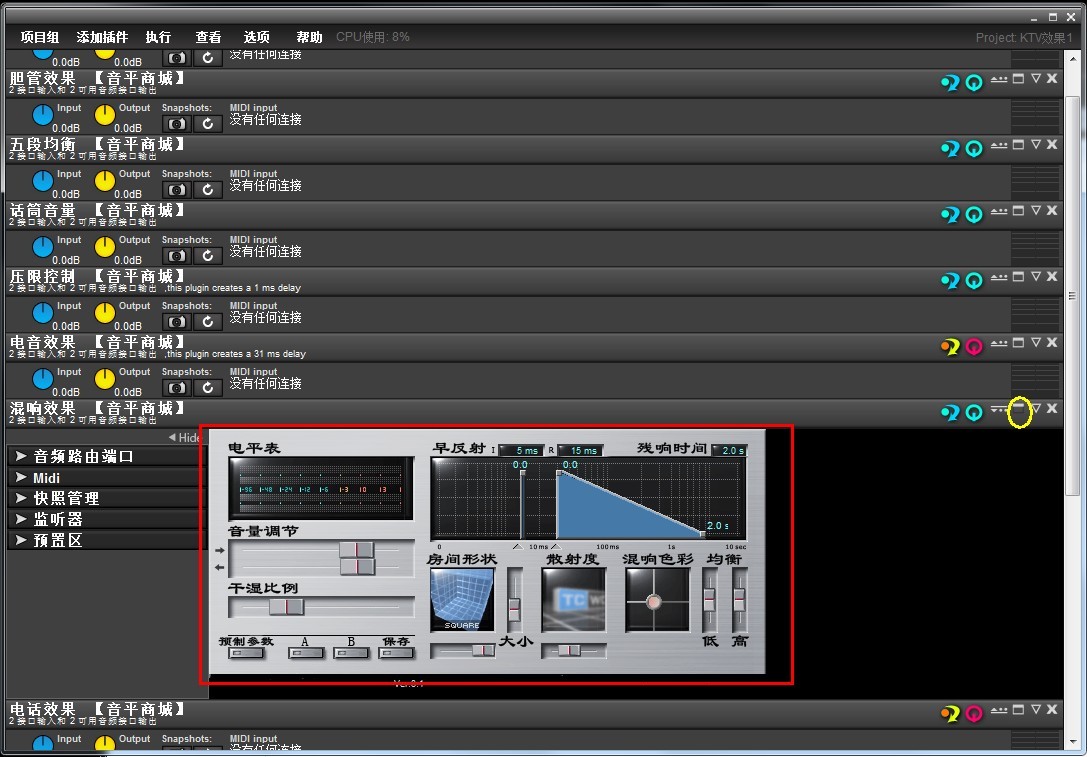Enable the pink power button of 电音效果
Image resolution: width=1087 pixels, height=757 pixels.
(x=974, y=347)
